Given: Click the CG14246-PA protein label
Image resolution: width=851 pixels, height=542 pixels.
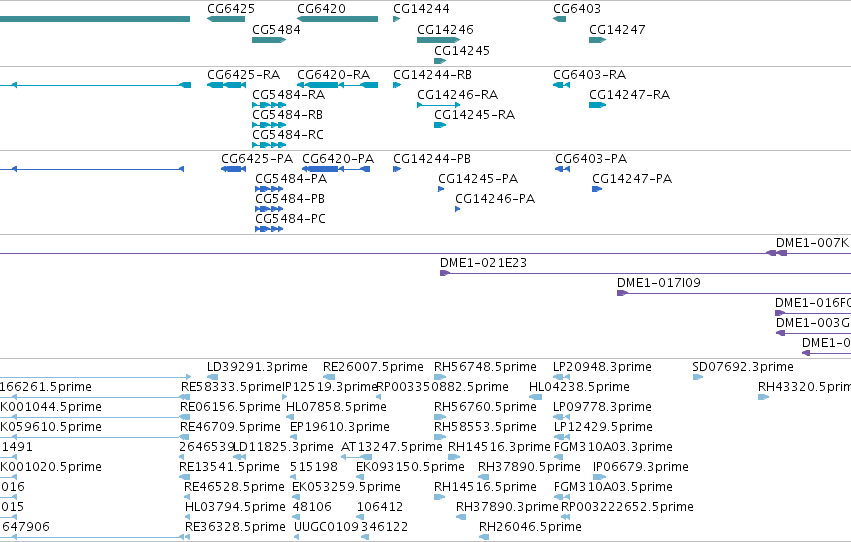Looking at the screenshot, I should tap(495, 199).
